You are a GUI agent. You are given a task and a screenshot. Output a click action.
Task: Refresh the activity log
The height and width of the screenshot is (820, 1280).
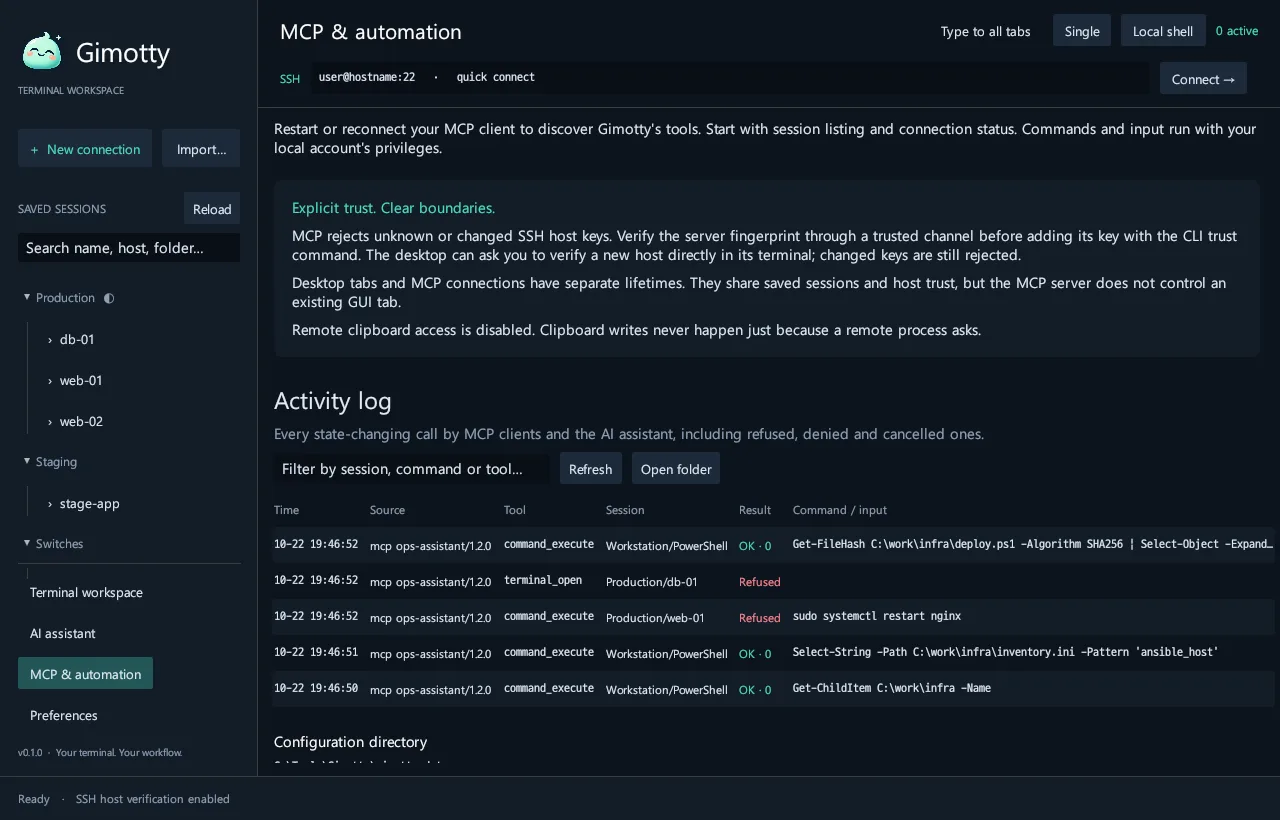(591, 468)
